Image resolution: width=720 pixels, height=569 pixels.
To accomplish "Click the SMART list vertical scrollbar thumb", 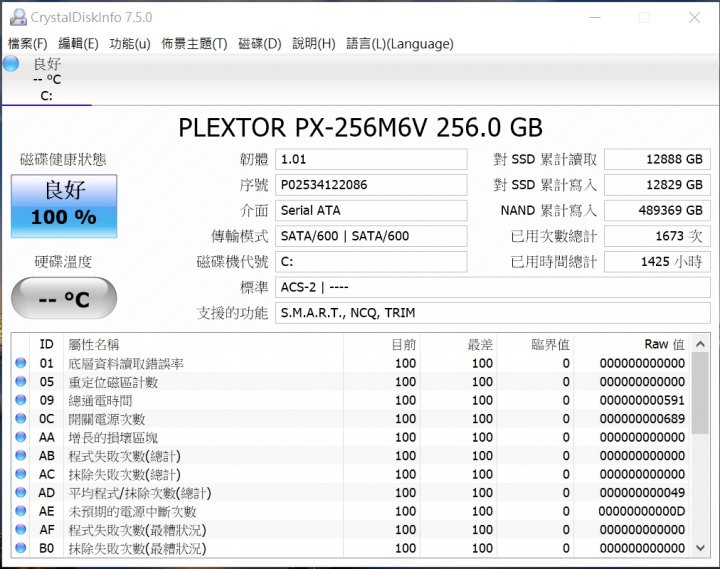I will tap(700, 393).
